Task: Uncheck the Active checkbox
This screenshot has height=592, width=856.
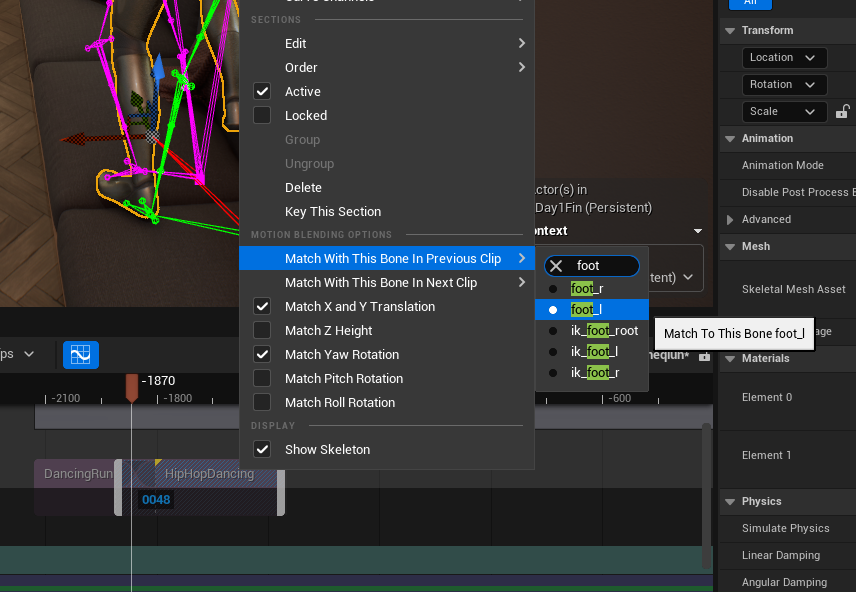Action: point(262,91)
